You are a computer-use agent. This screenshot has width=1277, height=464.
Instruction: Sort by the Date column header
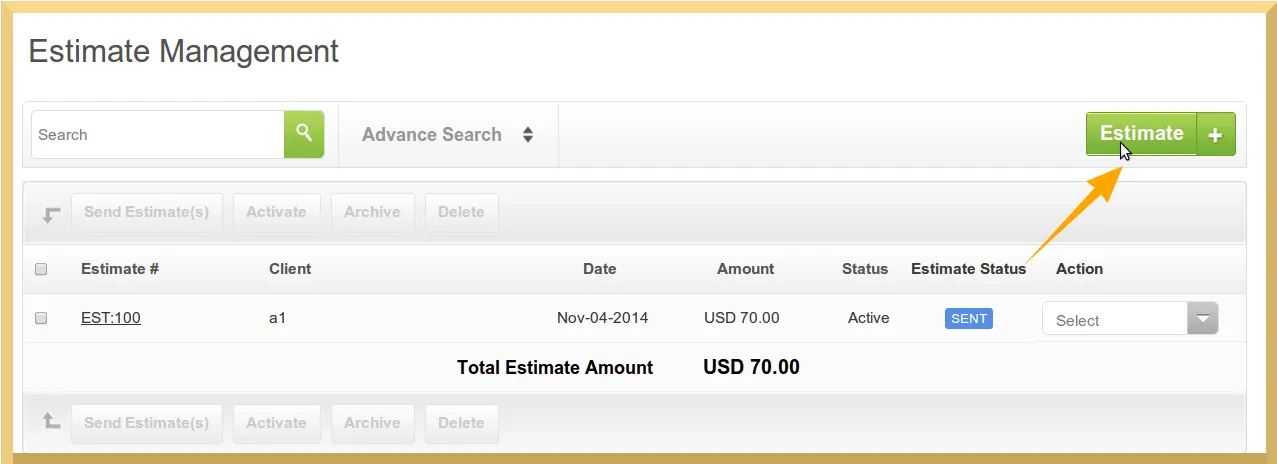tap(600, 269)
